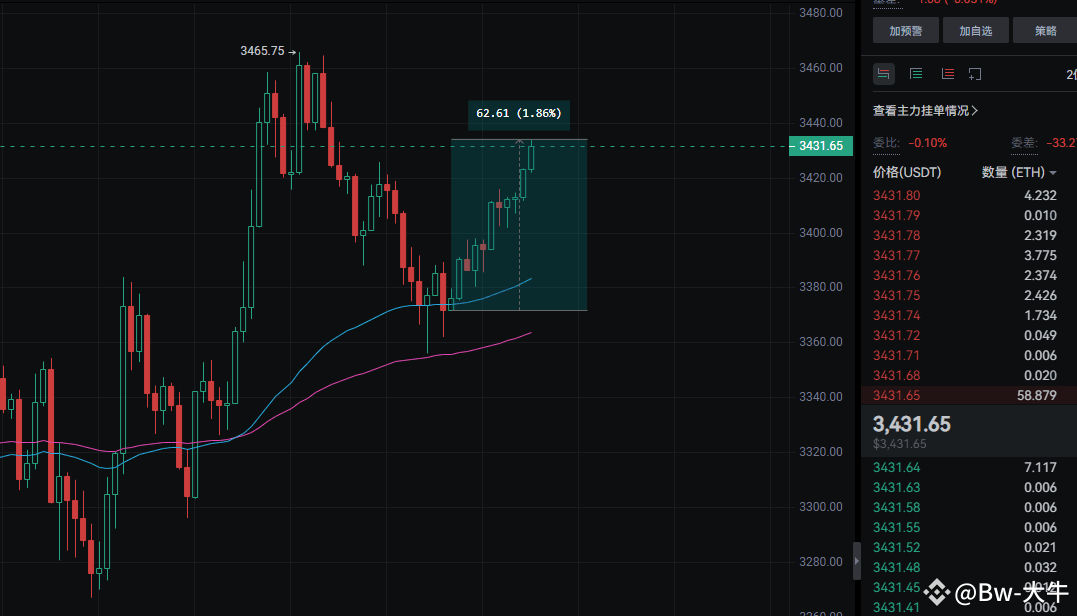
Task: Switch to buy orders only depth view
Action: click(915, 72)
